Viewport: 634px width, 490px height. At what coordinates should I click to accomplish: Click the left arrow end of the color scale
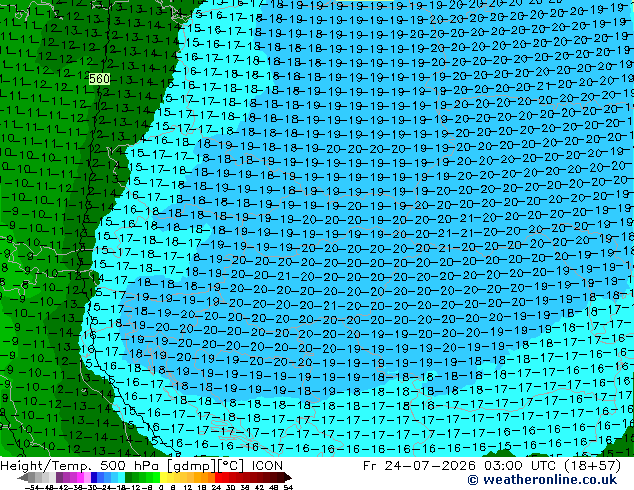(x=23, y=477)
